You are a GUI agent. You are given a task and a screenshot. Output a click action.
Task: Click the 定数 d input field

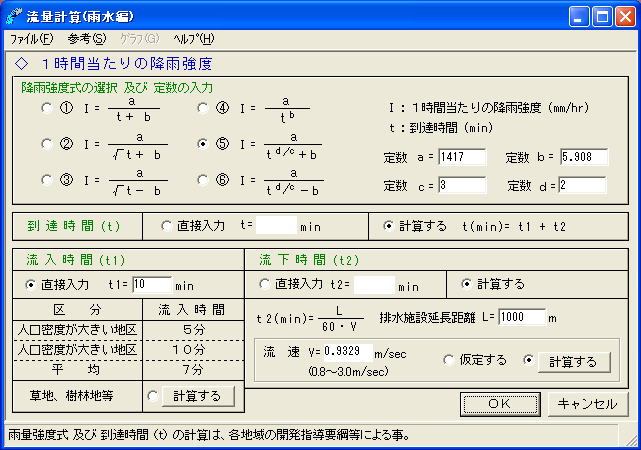click(582, 185)
